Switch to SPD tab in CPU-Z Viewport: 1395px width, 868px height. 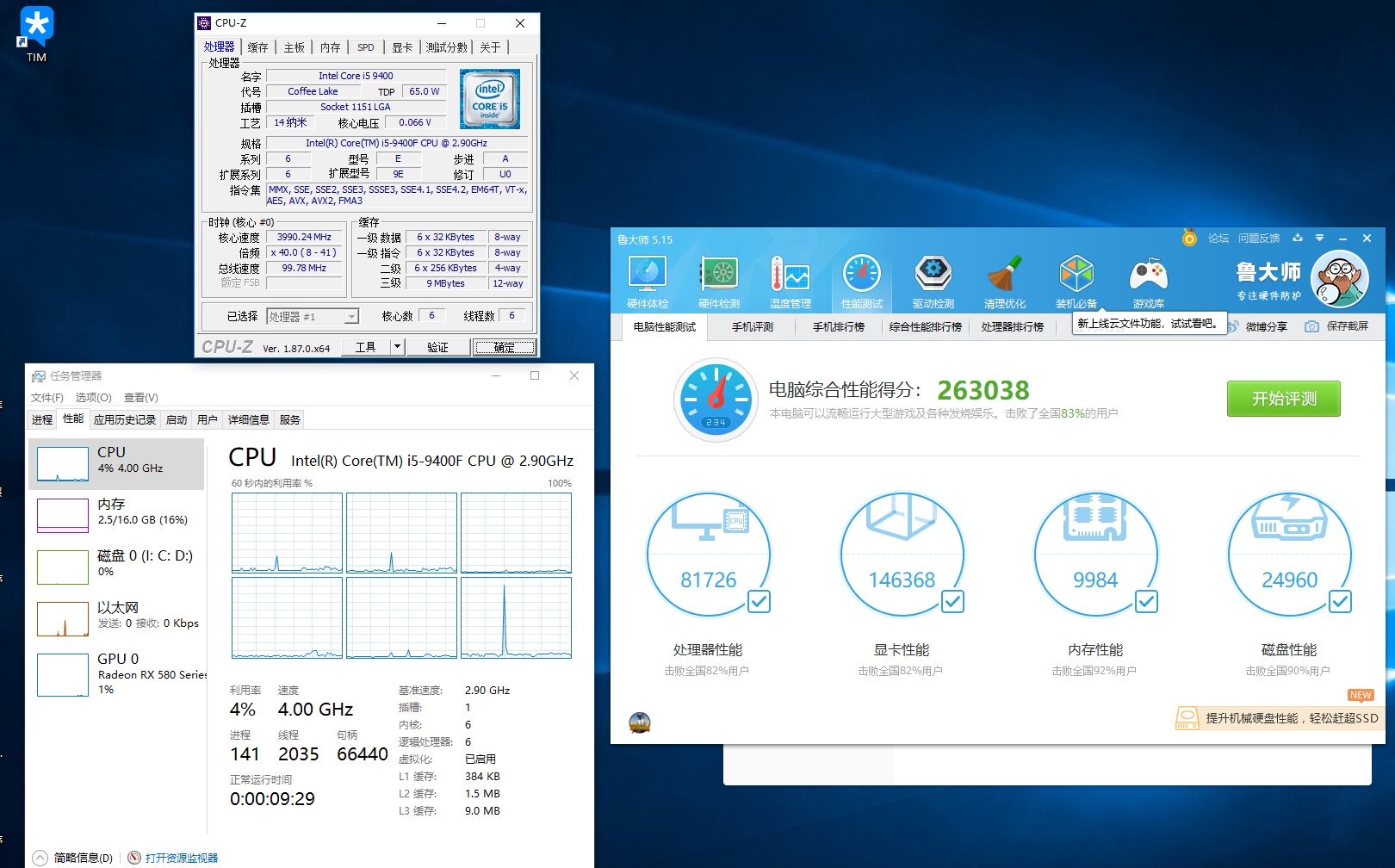point(366,47)
